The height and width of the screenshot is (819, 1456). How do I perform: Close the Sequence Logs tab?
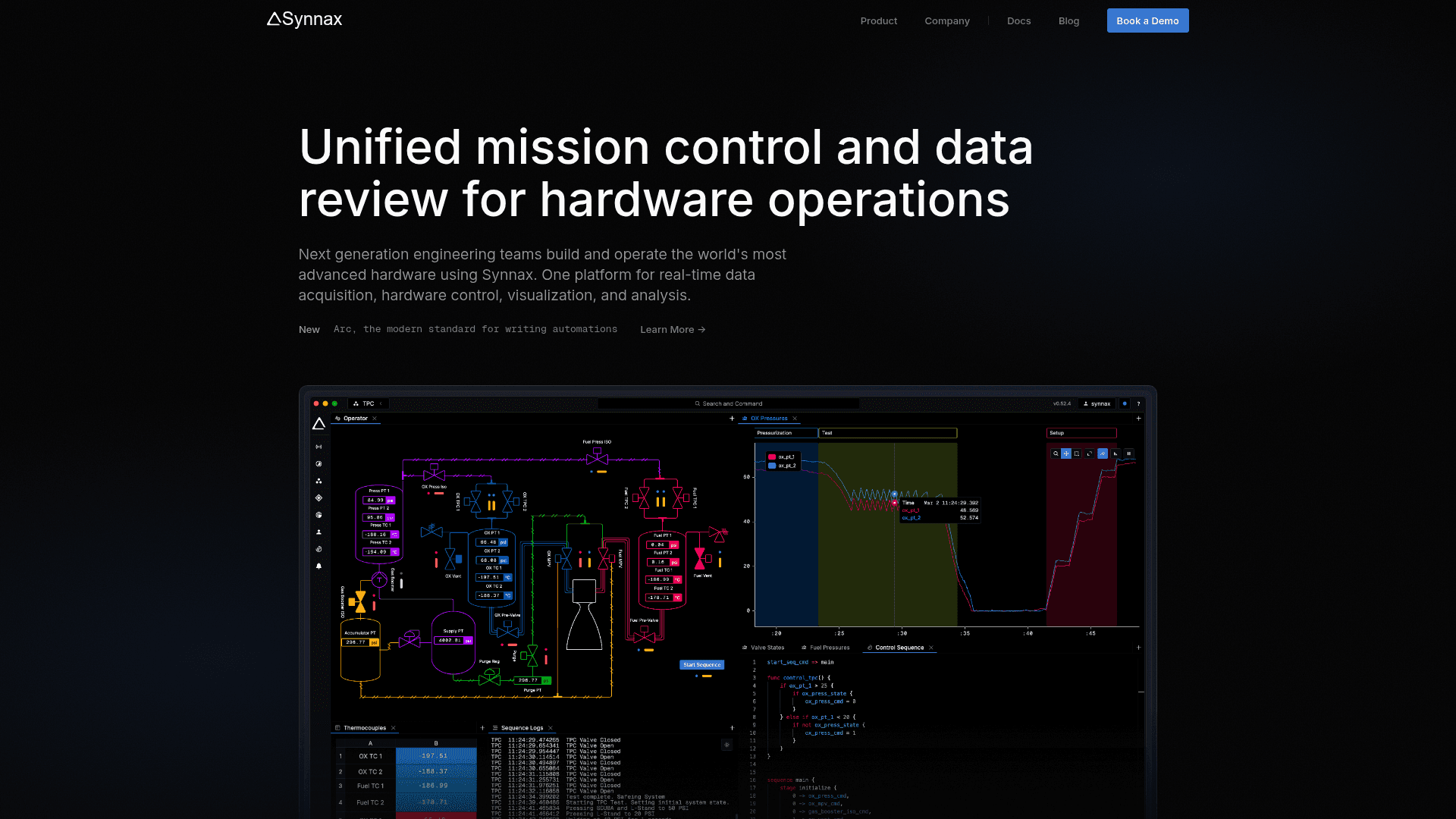551,728
